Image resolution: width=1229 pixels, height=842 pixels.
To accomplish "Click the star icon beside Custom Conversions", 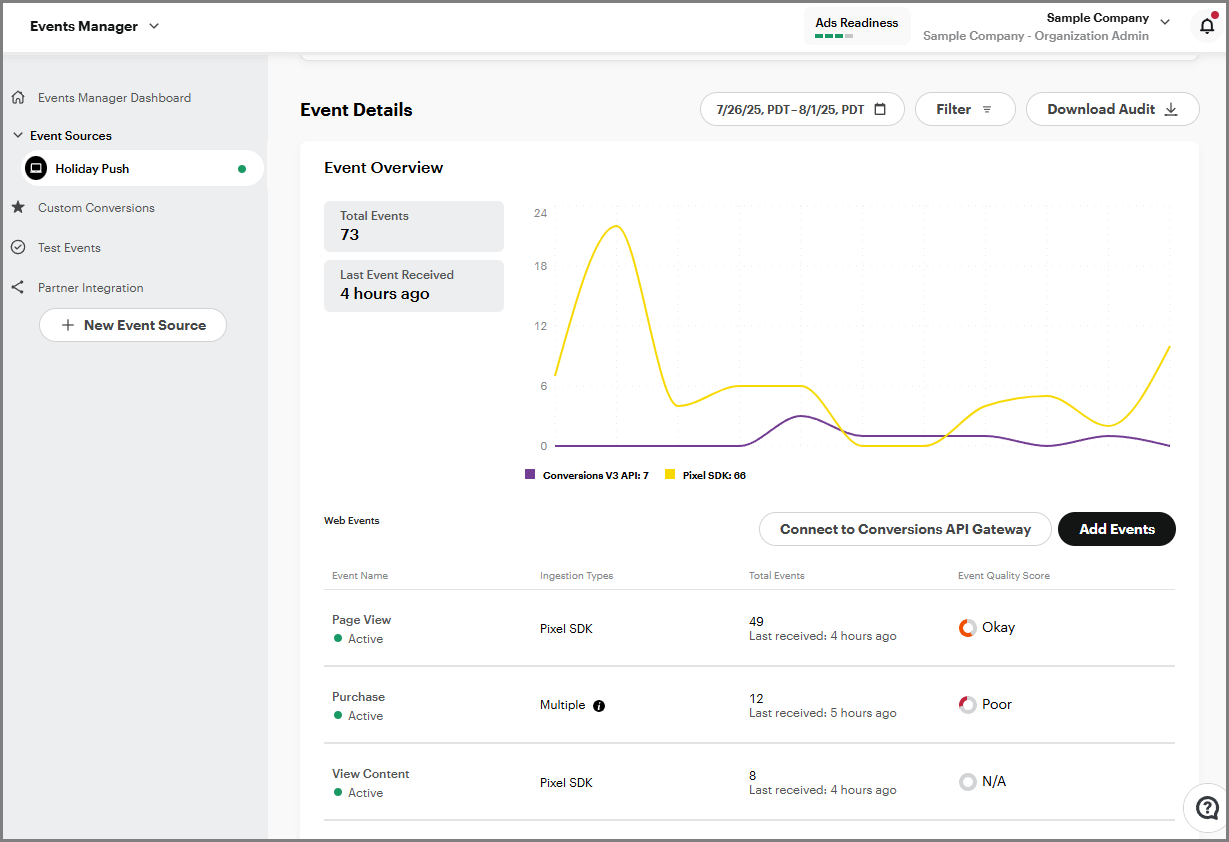I will [18, 208].
